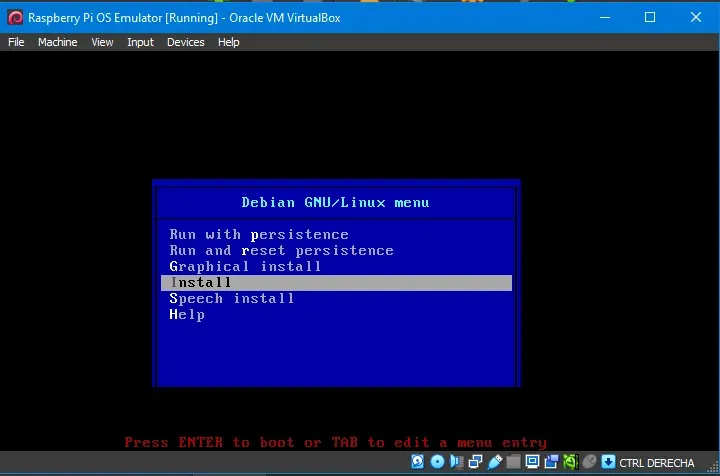Select the highlighted 'Install' boot entry
Image resolution: width=720 pixels, height=476 pixels.
(x=336, y=283)
